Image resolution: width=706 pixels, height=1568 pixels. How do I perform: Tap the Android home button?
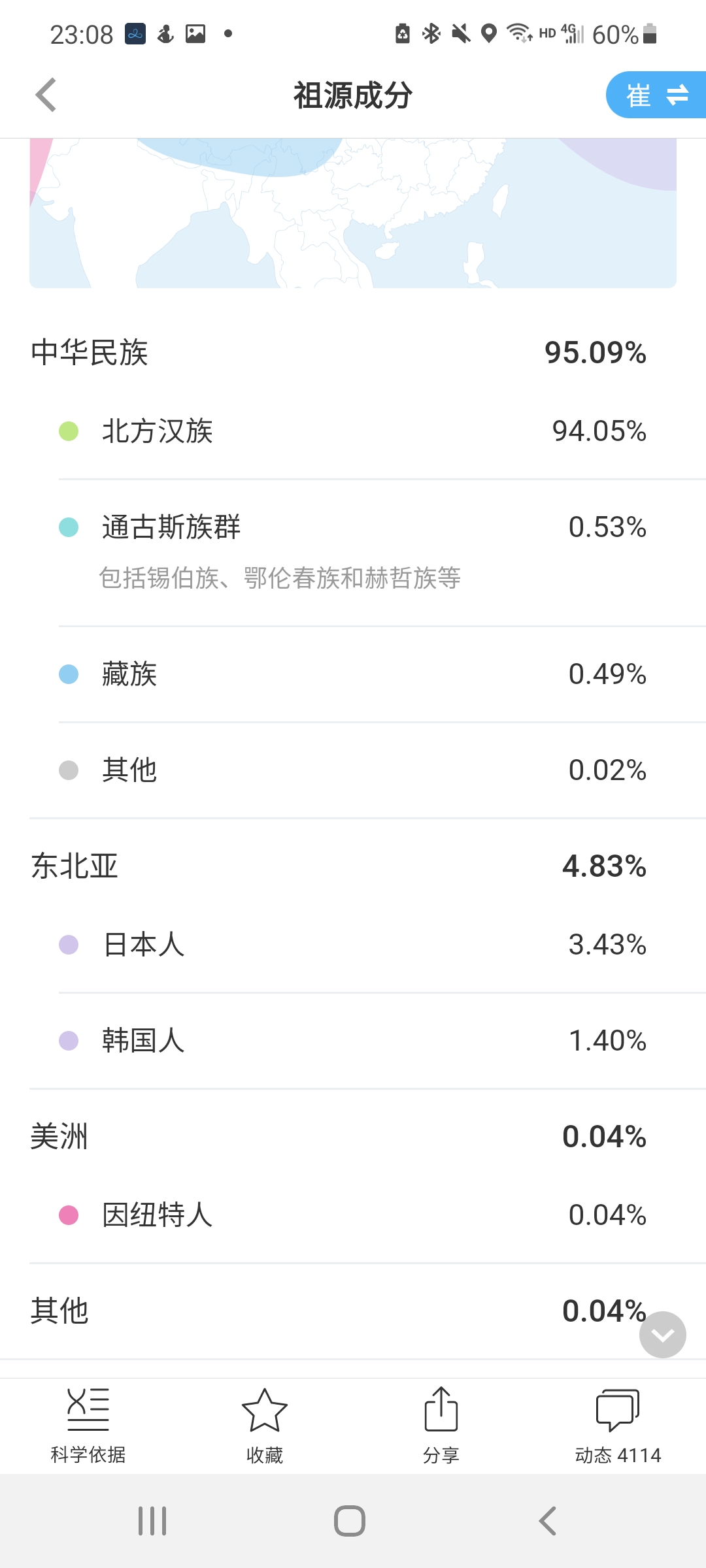click(350, 1521)
